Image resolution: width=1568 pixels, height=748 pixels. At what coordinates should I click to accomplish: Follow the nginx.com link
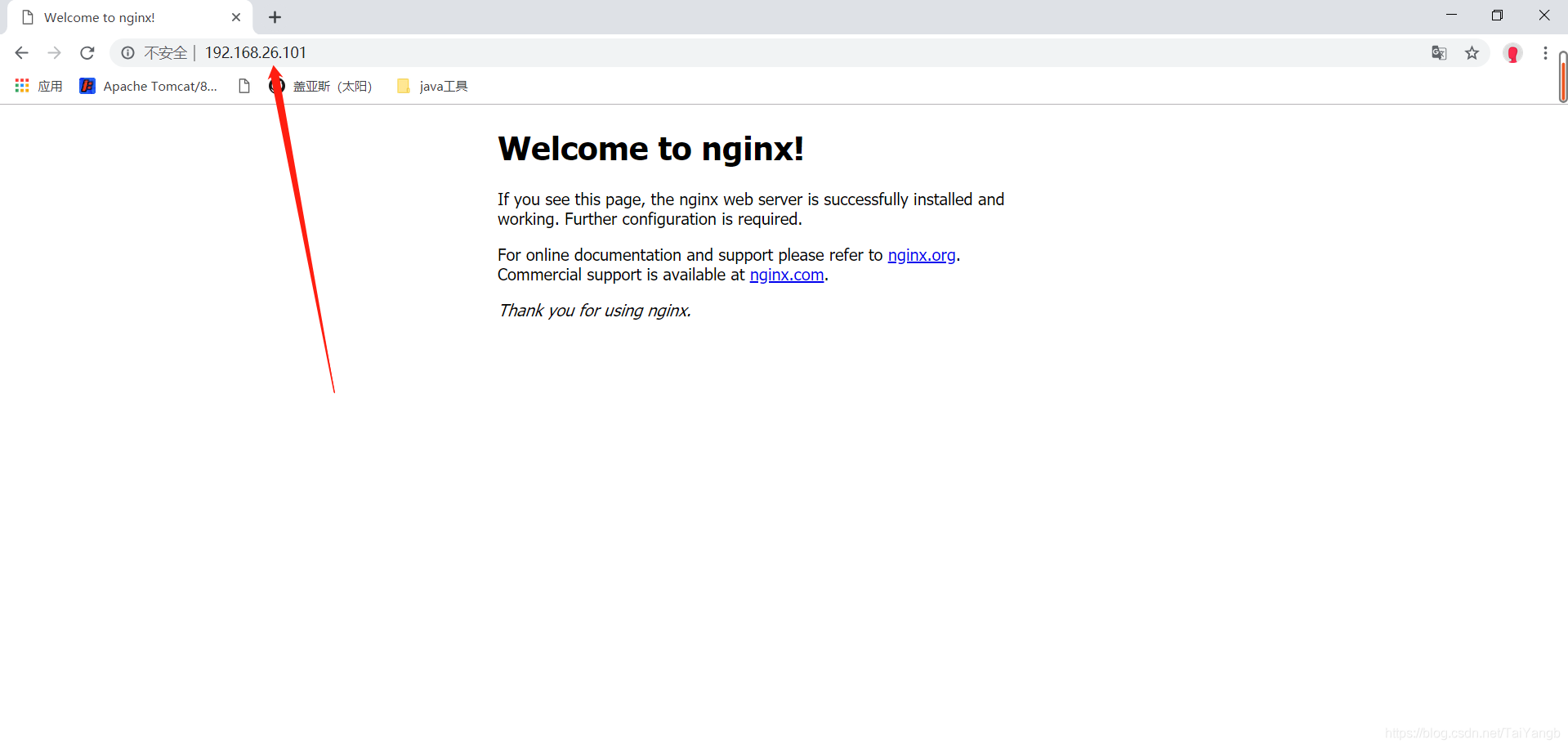[787, 275]
